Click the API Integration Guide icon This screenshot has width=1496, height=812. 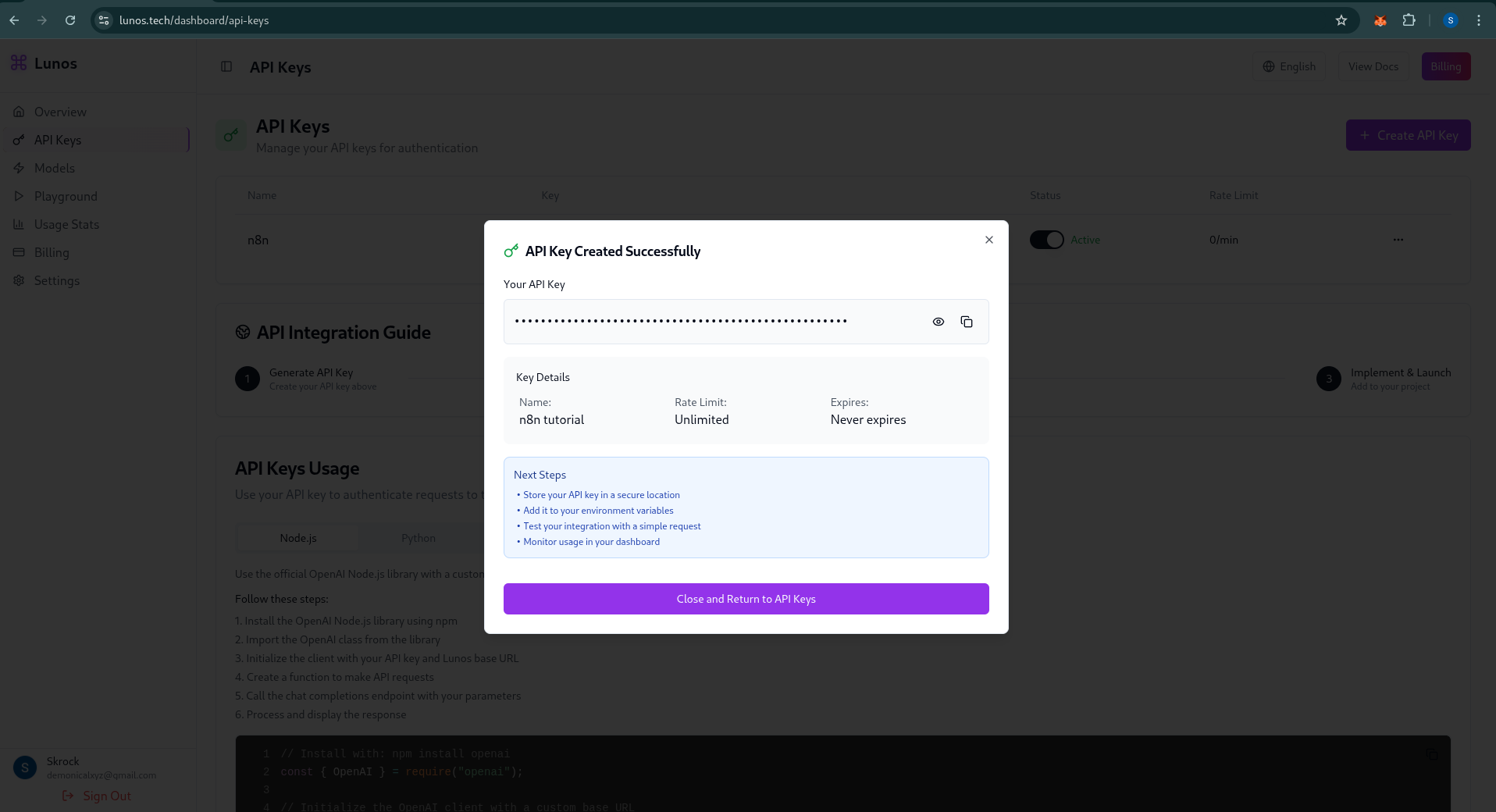coord(243,333)
